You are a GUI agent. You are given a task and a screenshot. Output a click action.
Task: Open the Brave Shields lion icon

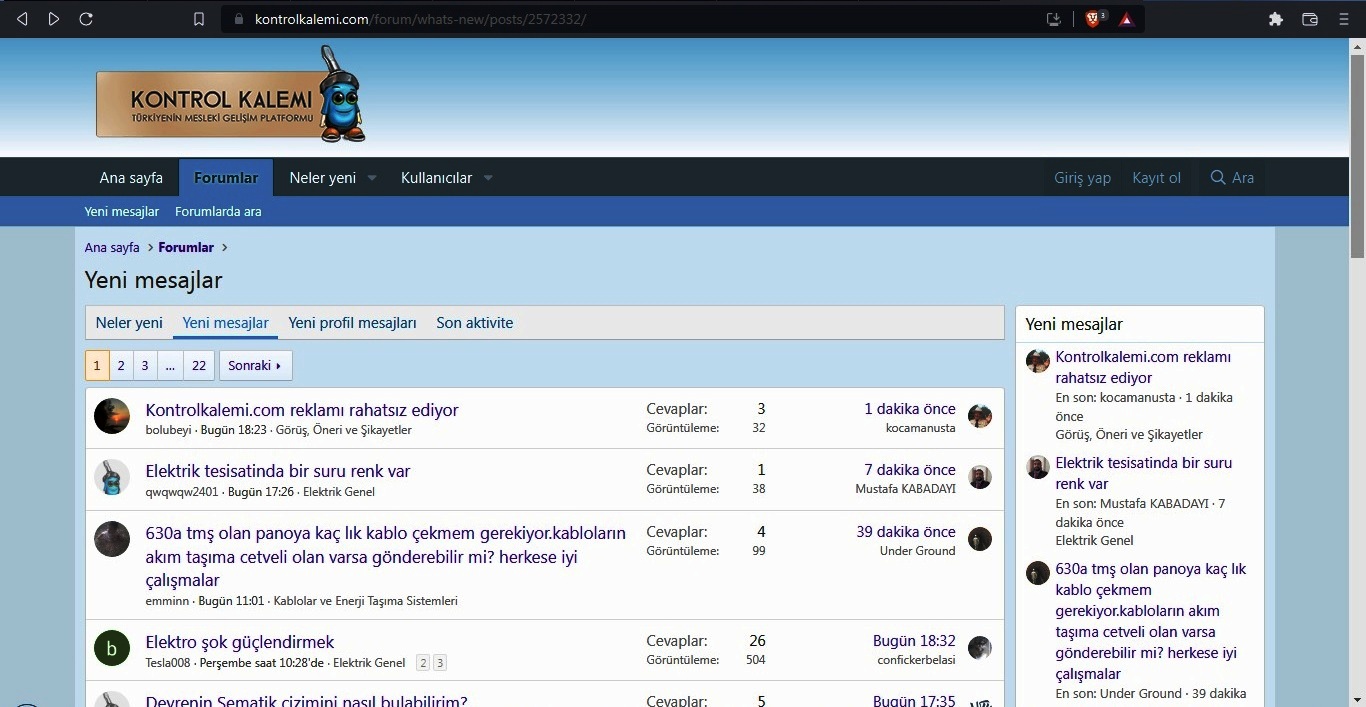[x=1092, y=19]
